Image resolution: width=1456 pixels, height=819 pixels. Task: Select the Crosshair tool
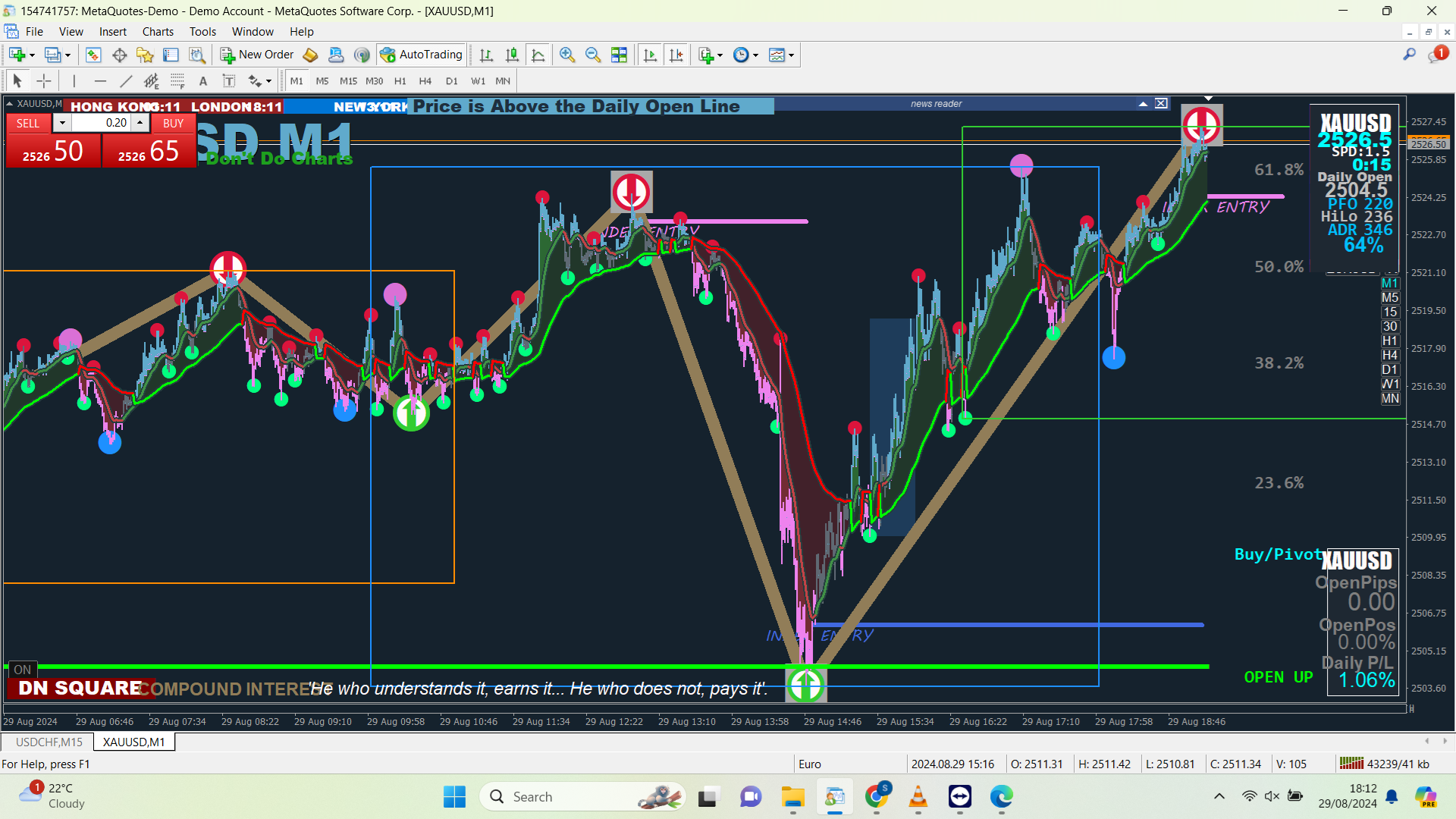pos(44,81)
